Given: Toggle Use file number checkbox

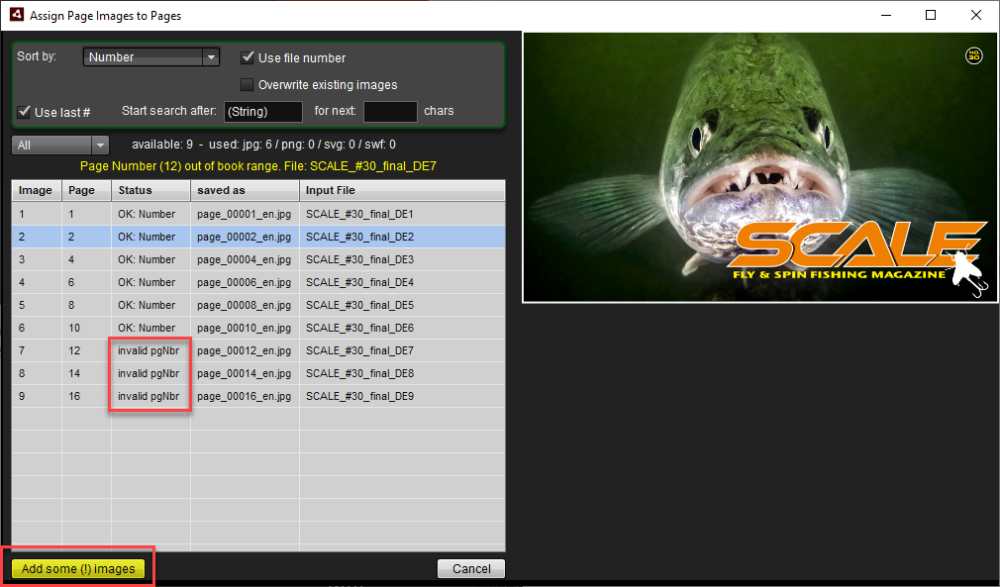Looking at the screenshot, I should pos(247,57).
